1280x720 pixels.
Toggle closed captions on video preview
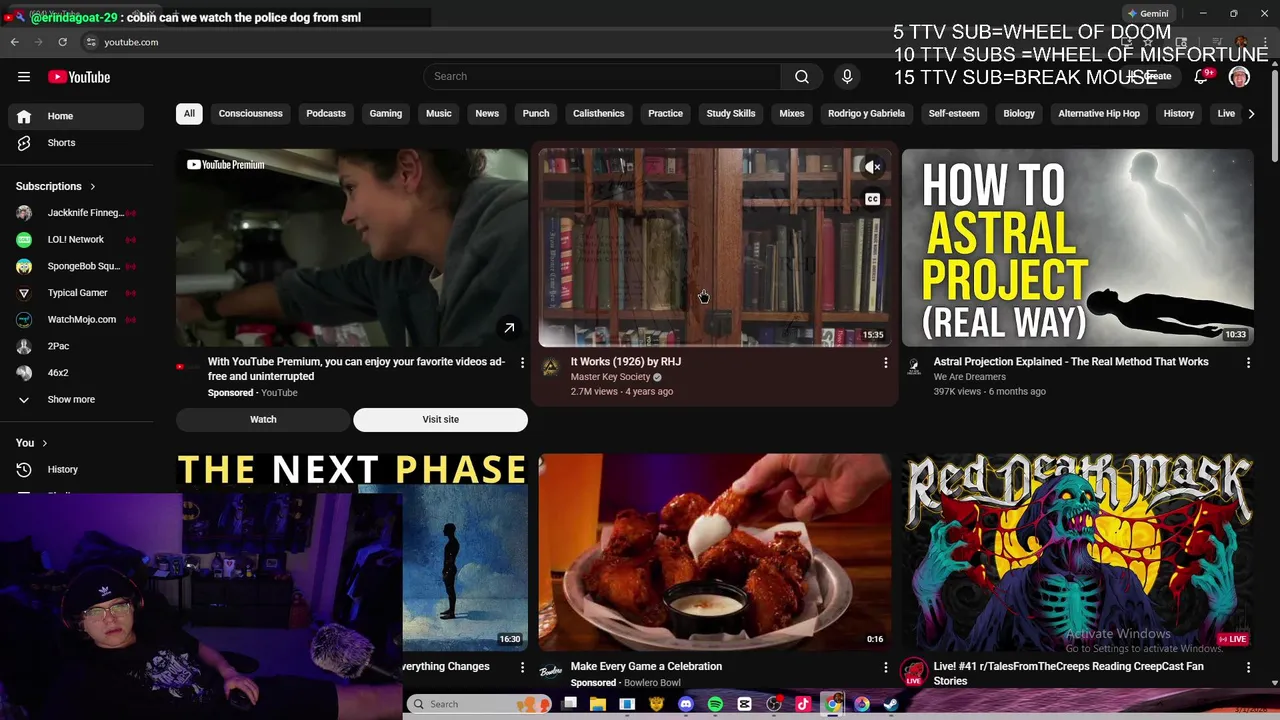(873, 199)
